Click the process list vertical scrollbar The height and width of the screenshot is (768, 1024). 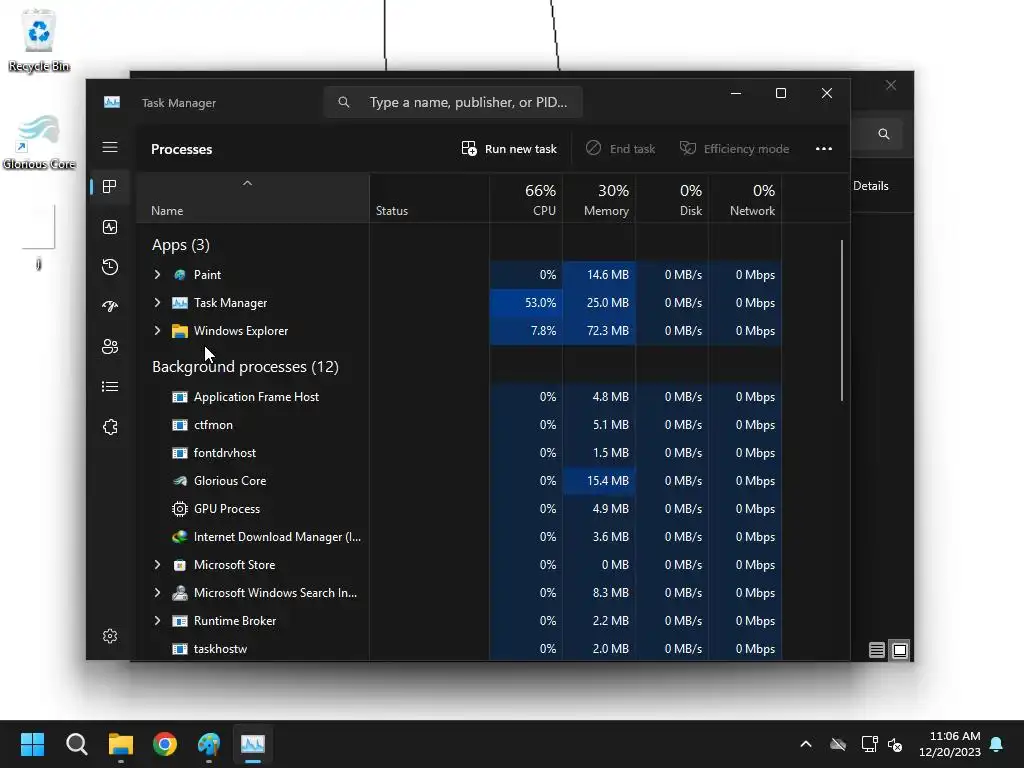click(x=842, y=321)
